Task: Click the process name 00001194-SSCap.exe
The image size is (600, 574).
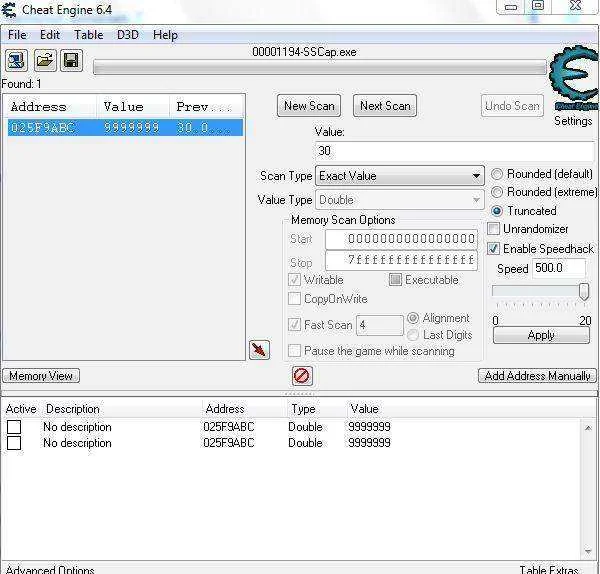Action: tap(305, 52)
